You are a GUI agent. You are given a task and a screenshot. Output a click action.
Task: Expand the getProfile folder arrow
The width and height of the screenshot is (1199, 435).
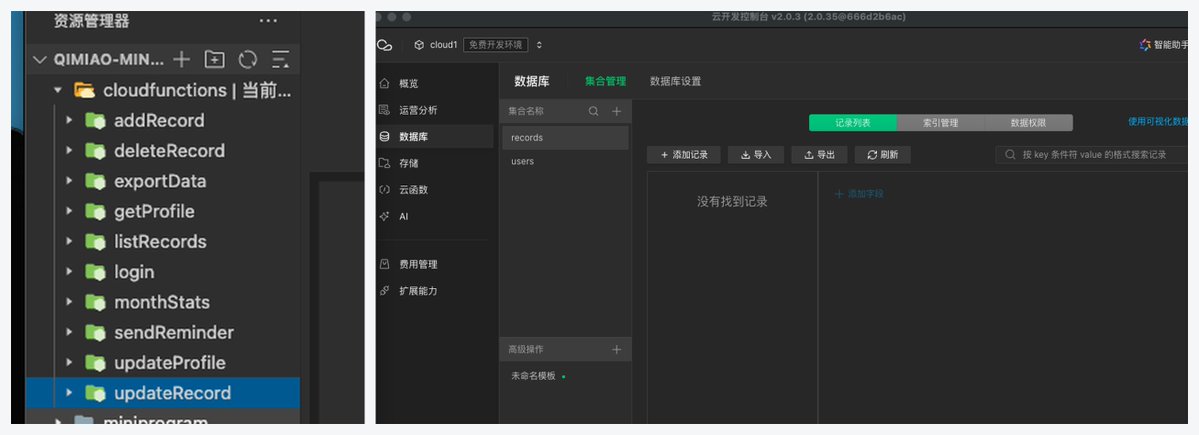(69, 211)
